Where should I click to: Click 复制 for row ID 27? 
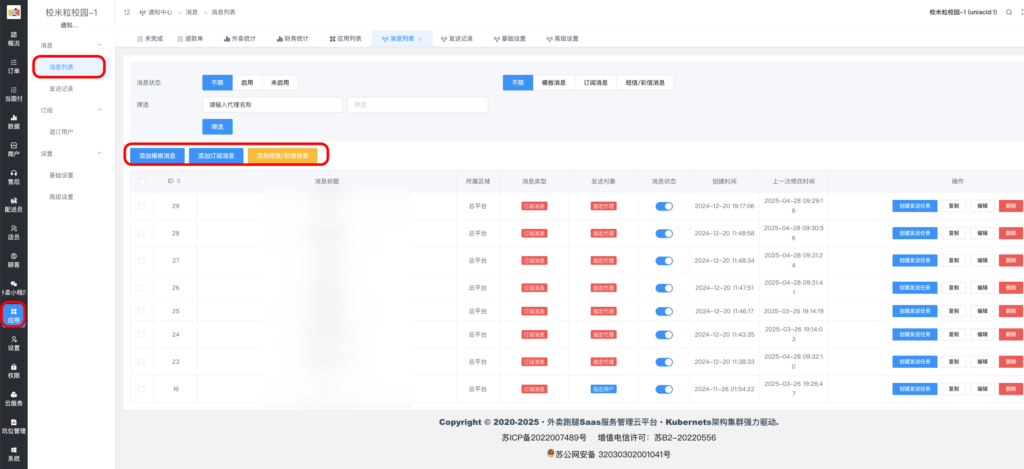[x=954, y=261]
